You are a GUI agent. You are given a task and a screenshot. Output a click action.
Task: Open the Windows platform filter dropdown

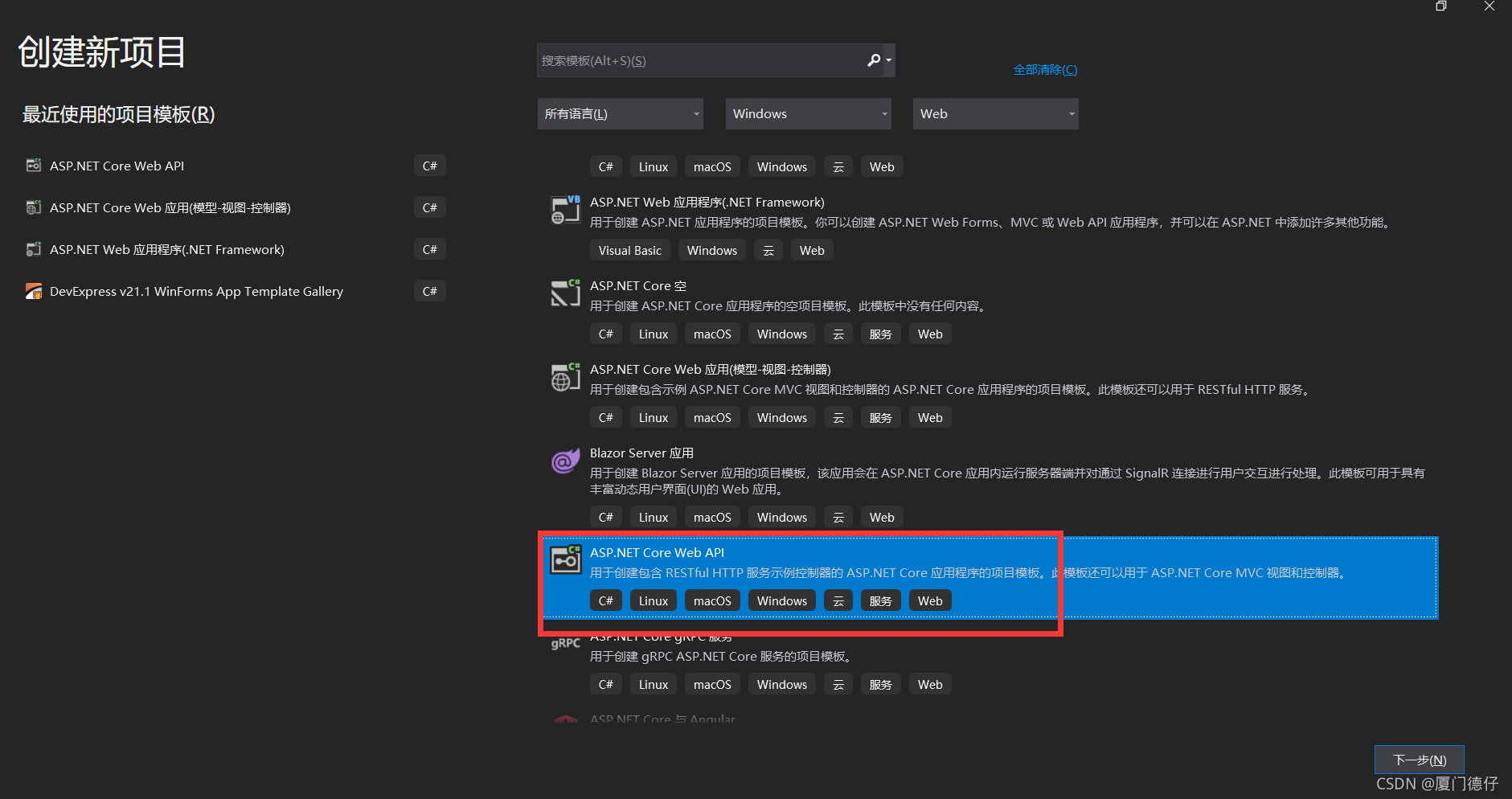pyautogui.click(x=808, y=114)
